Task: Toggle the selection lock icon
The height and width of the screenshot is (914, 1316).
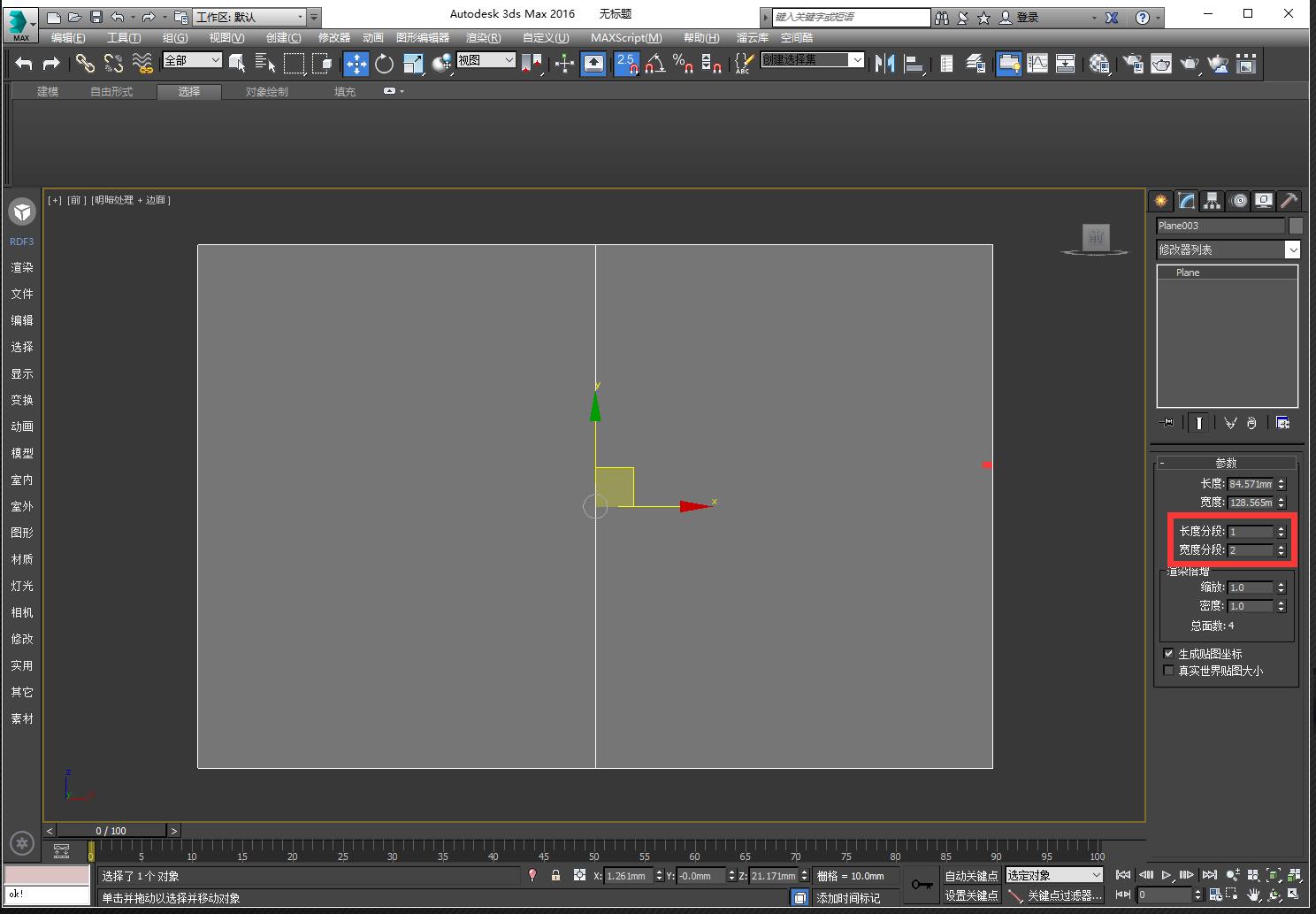Action: [x=555, y=875]
